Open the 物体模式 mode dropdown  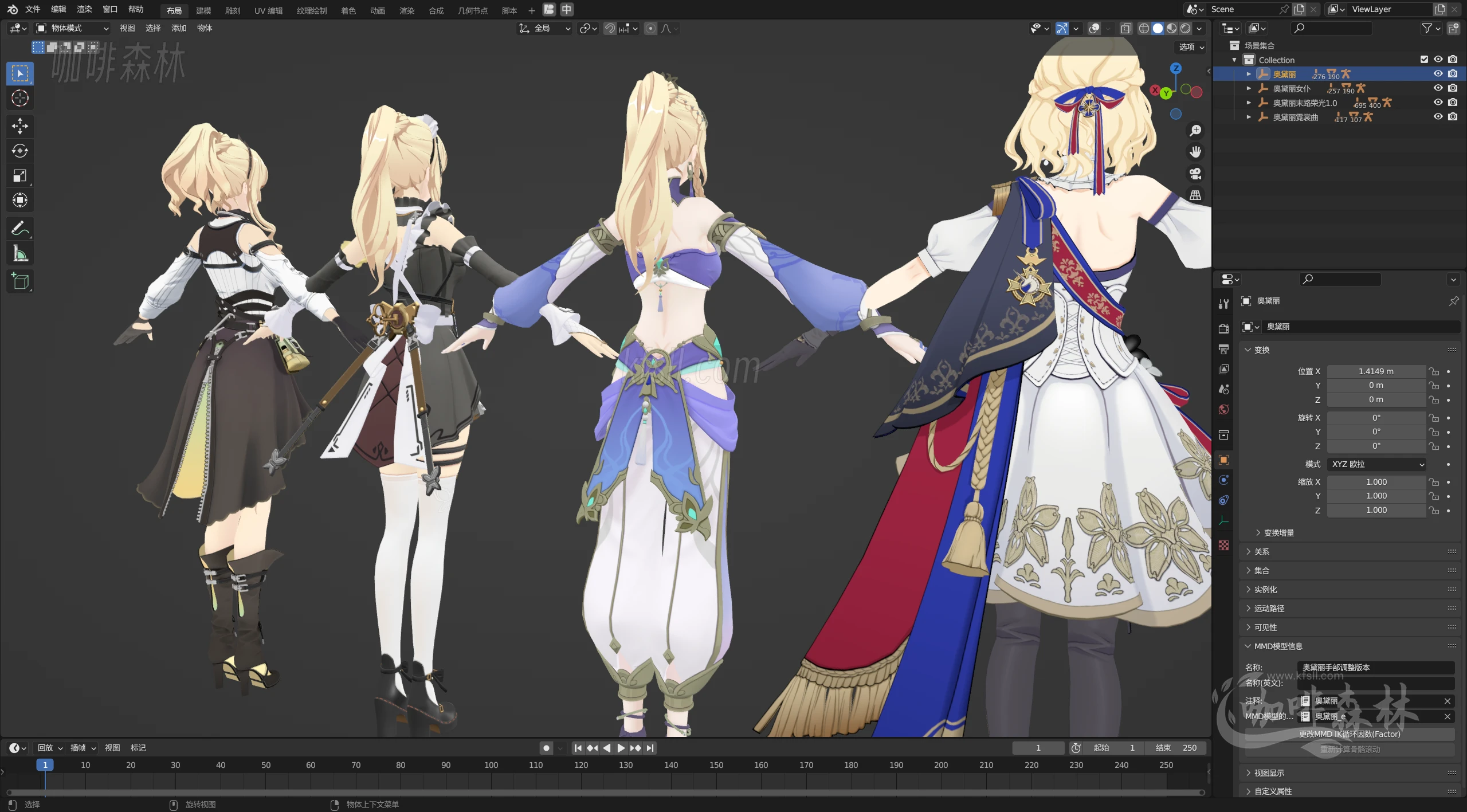(x=72, y=28)
